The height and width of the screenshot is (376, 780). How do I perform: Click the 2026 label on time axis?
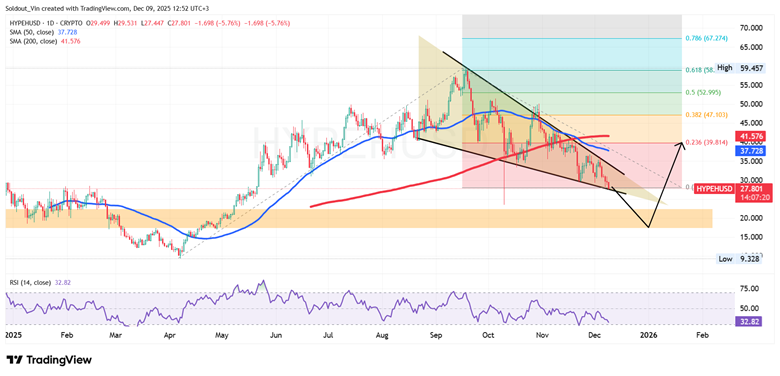(x=648, y=336)
